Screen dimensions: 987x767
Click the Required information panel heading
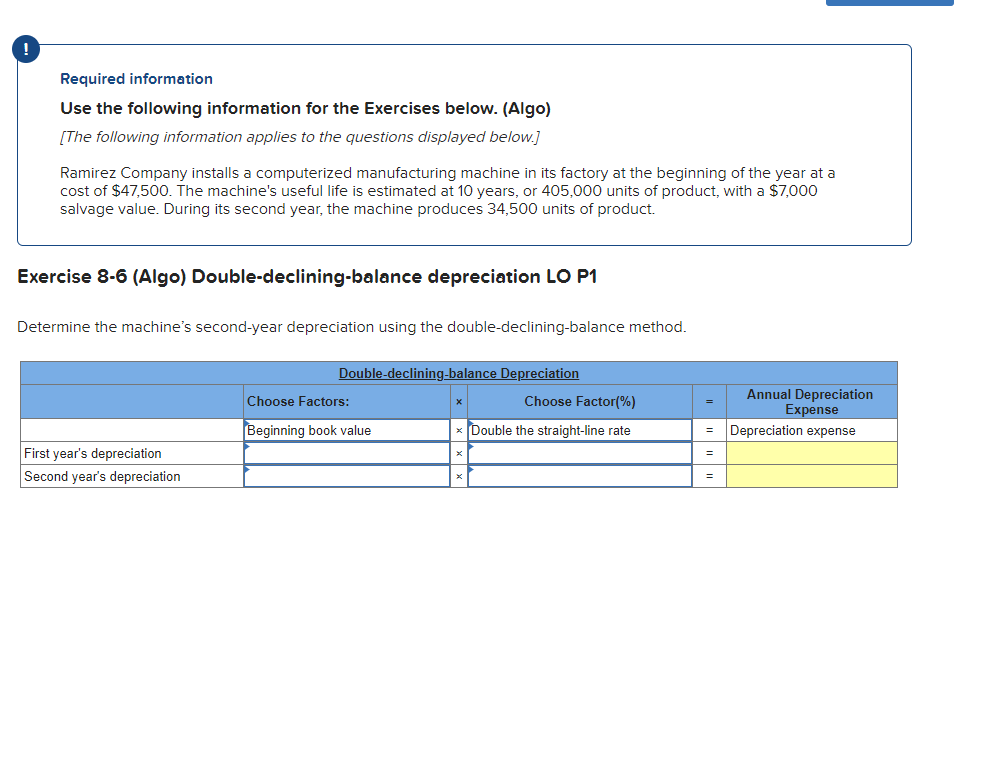136,79
